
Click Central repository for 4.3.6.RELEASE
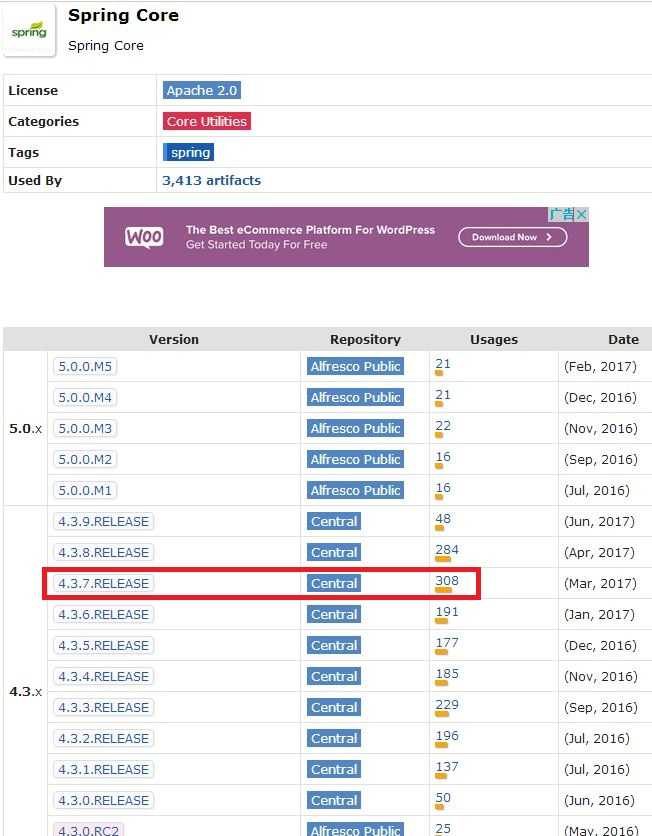tap(334, 614)
